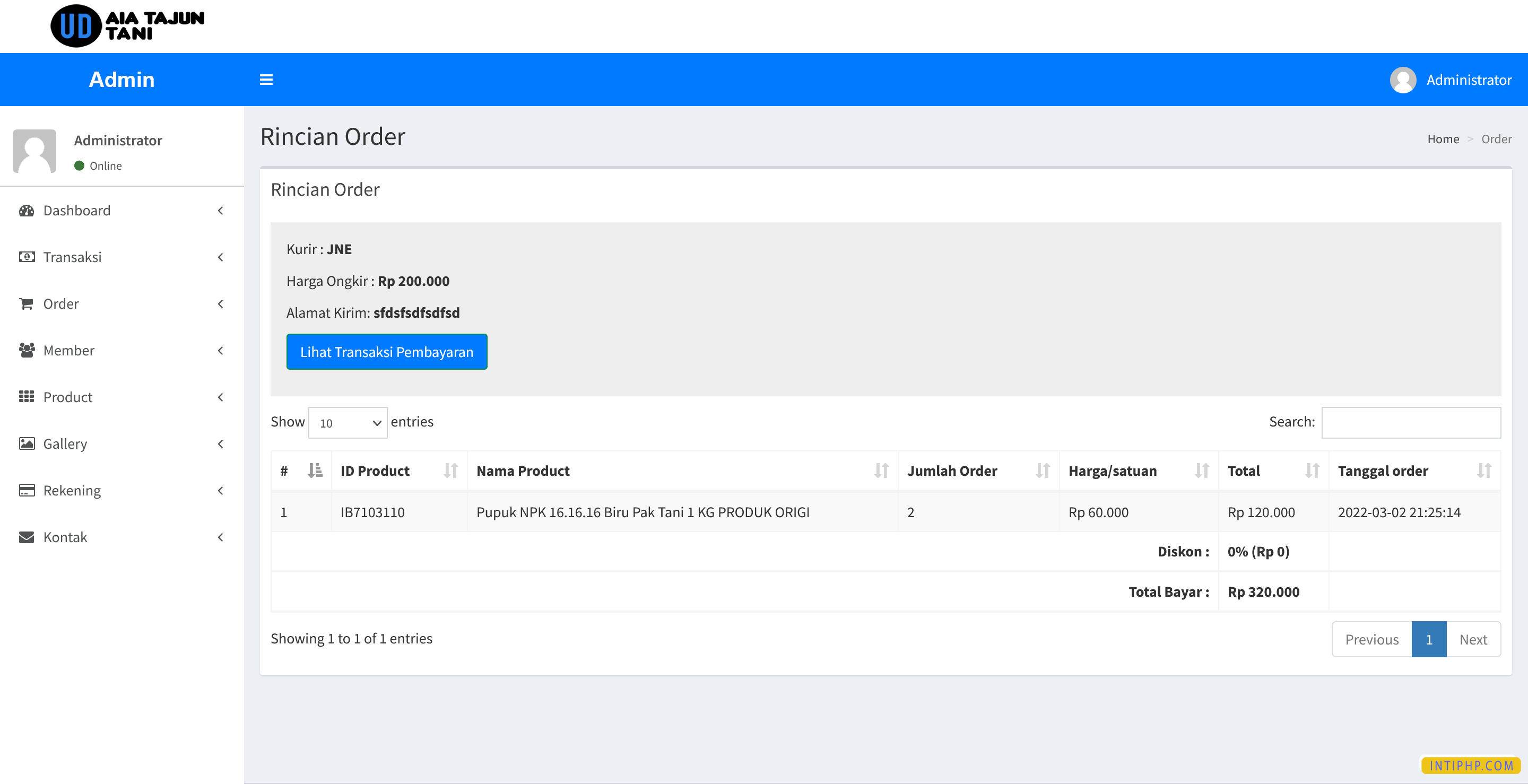The width and height of the screenshot is (1528, 784).
Task: Open the Show entries dropdown
Action: coord(347,422)
